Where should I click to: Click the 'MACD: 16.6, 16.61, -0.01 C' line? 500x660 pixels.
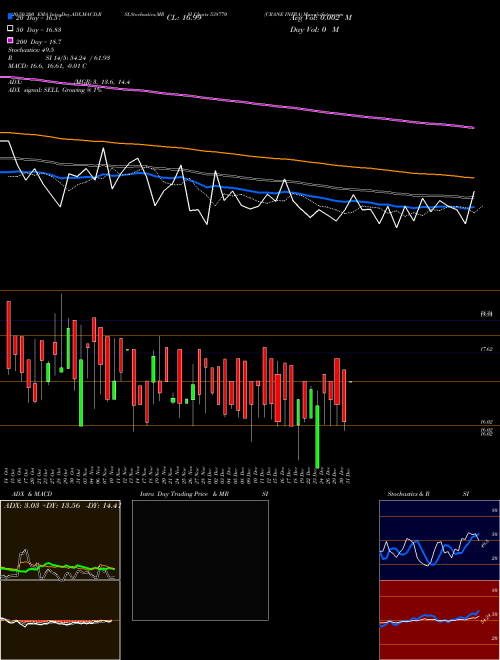[48, 66]
